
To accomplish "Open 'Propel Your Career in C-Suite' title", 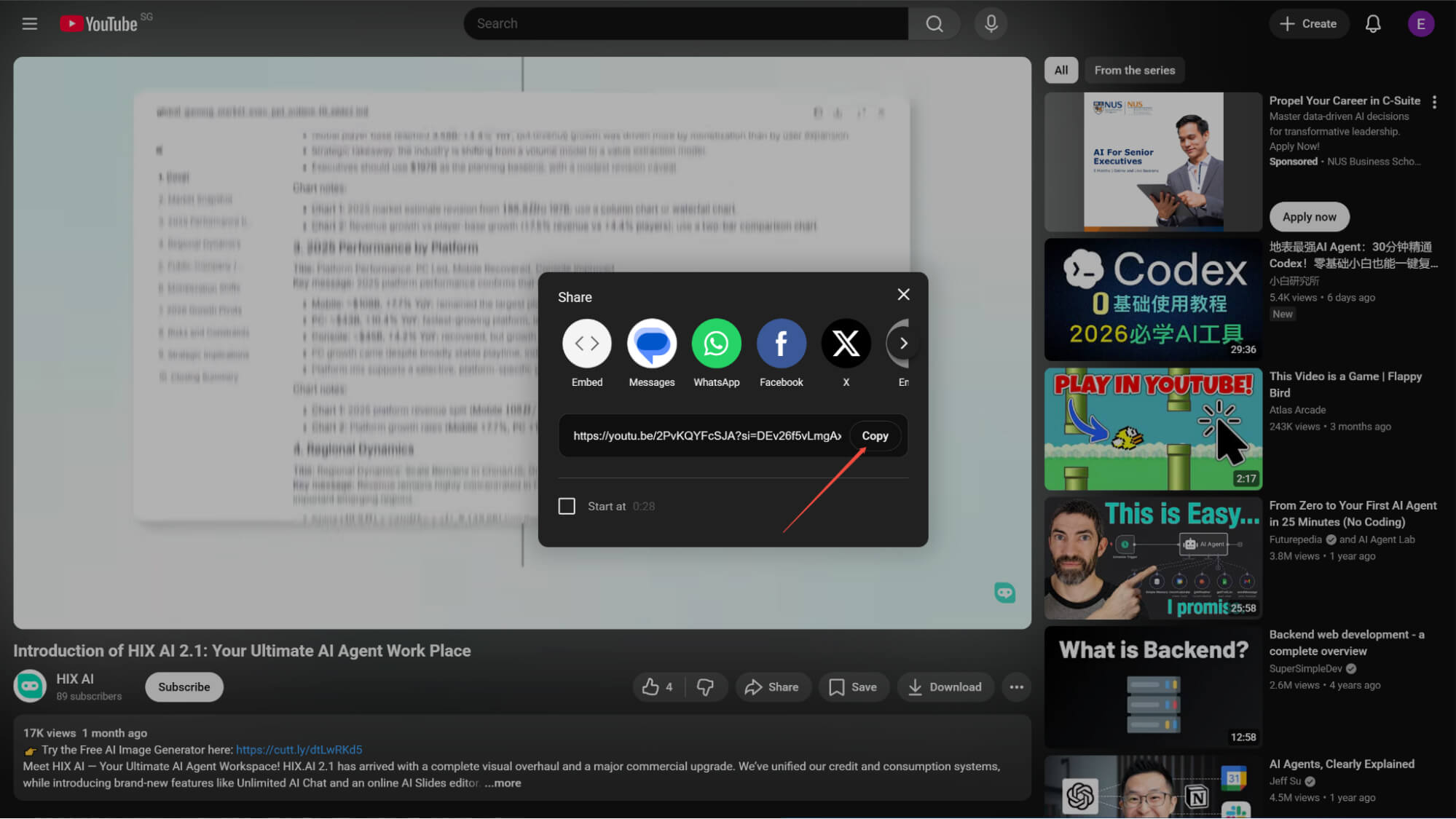I will (x=1345, y=101).
